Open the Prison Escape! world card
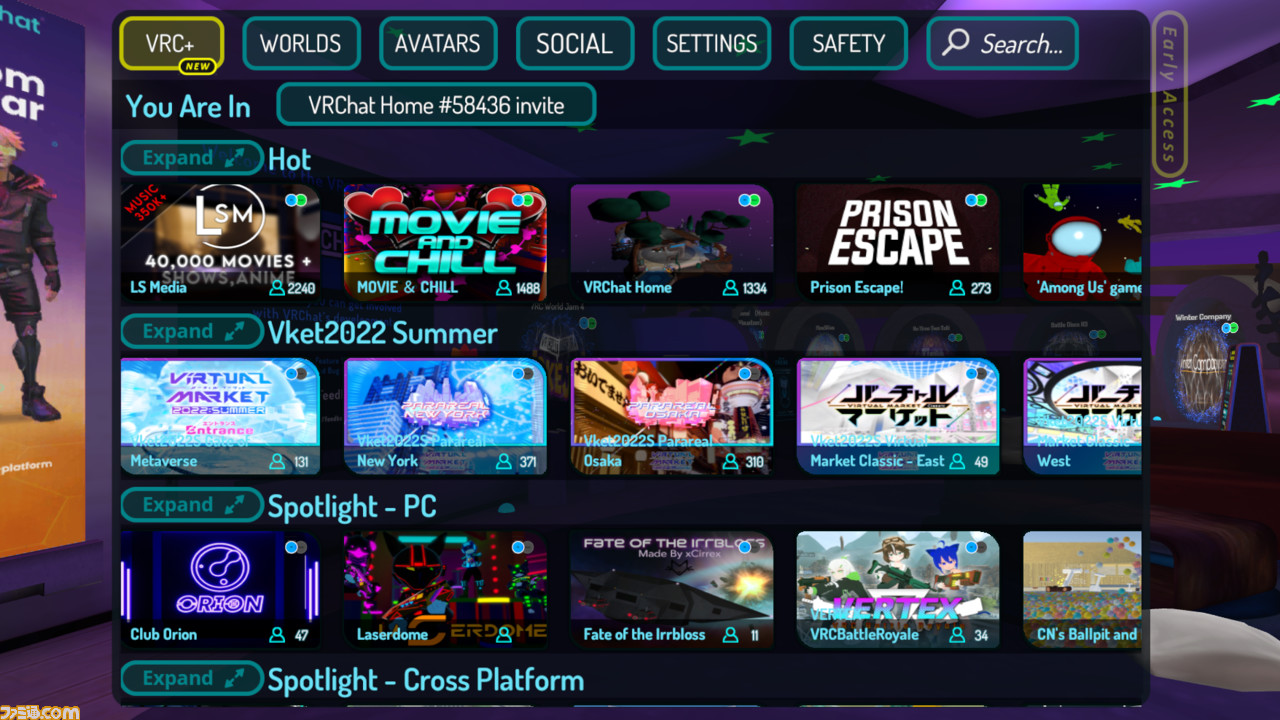 897,243
